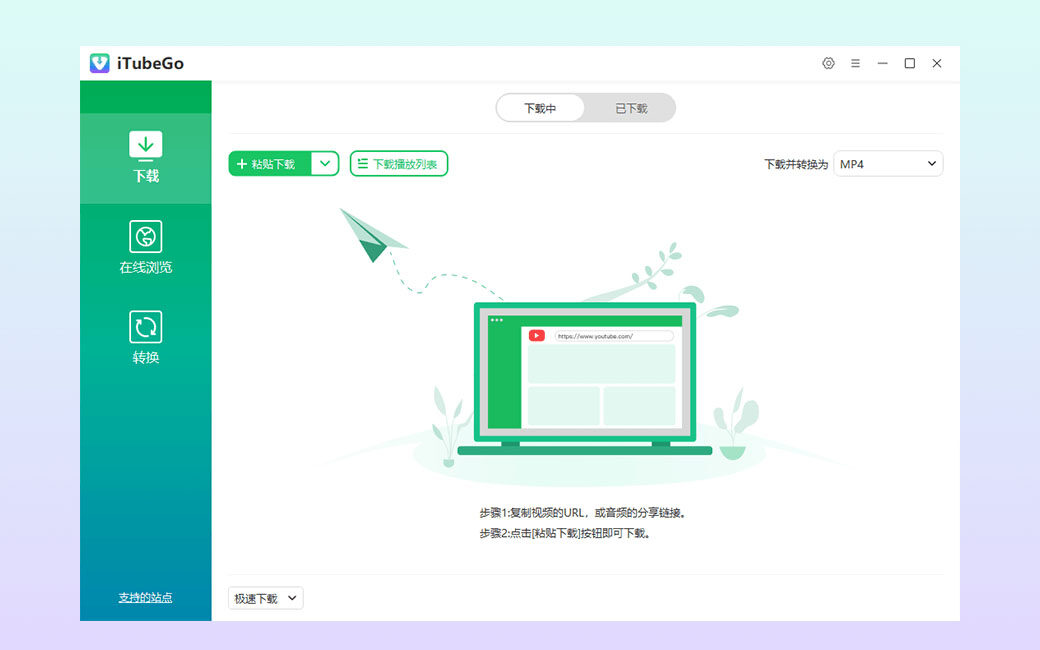
Task: Switch to the 已下载 (Downloaded) tab
Action: pos(631,108)
